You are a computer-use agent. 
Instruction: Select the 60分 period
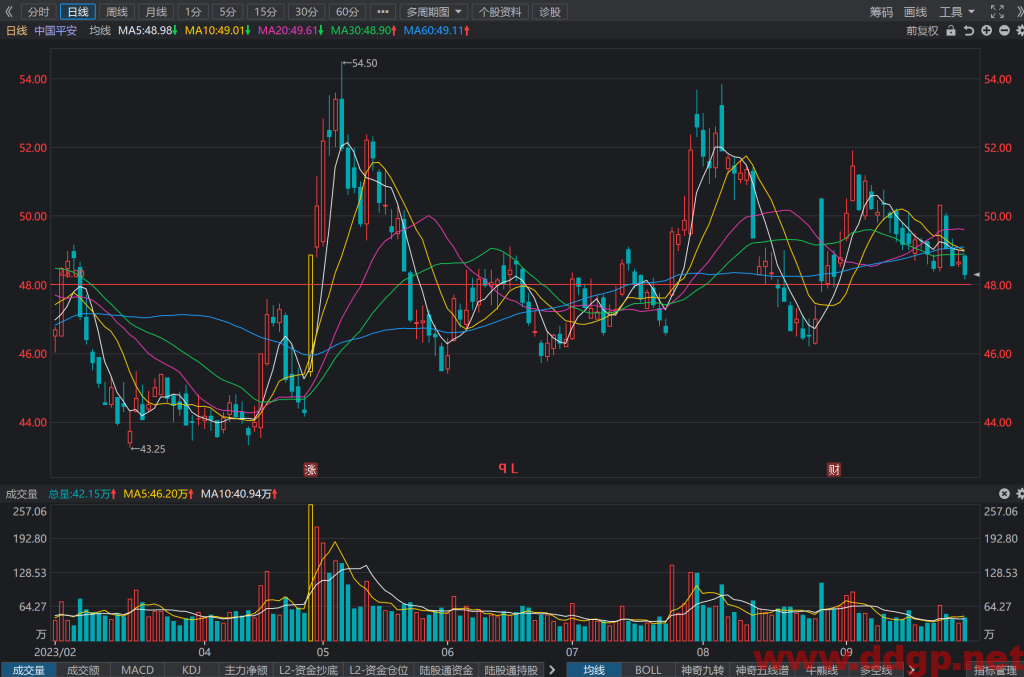coord(347,12)
